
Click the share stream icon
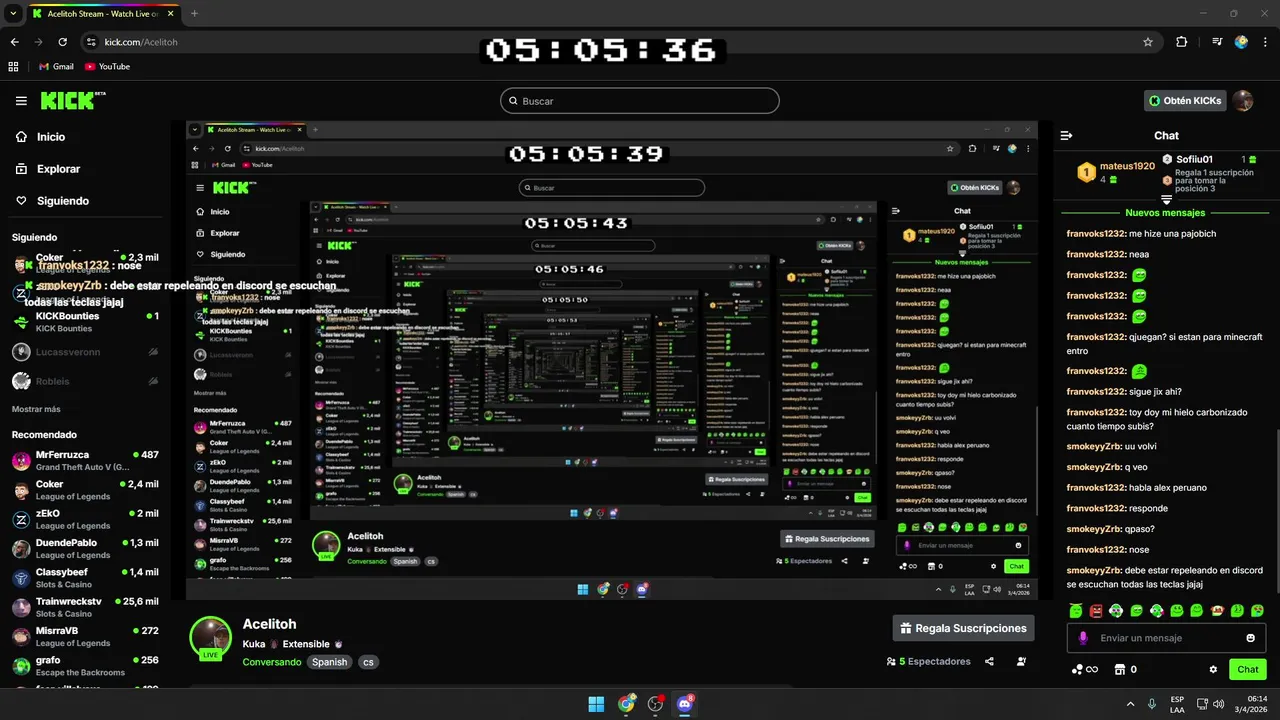[x=989, y=661]
